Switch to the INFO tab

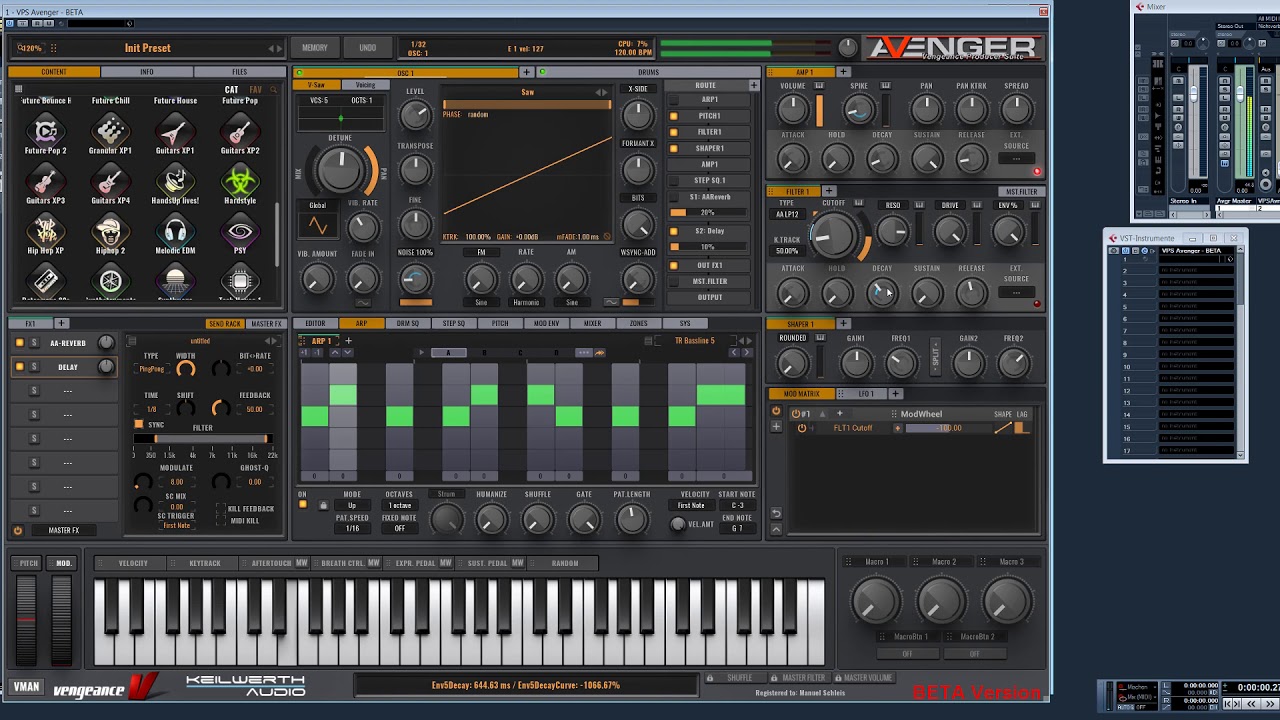(147, 72)
